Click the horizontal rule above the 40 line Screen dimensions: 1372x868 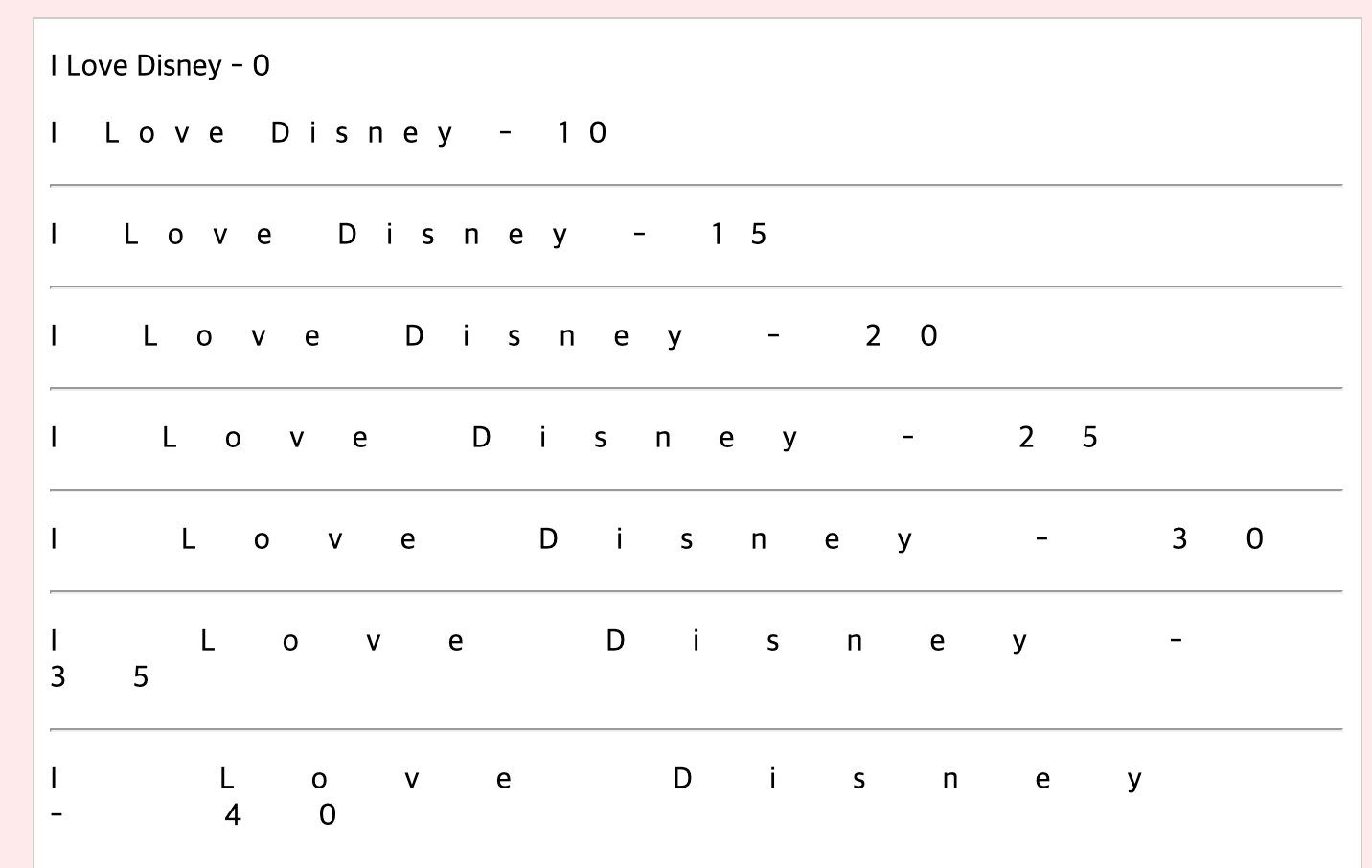coord(697,729)
